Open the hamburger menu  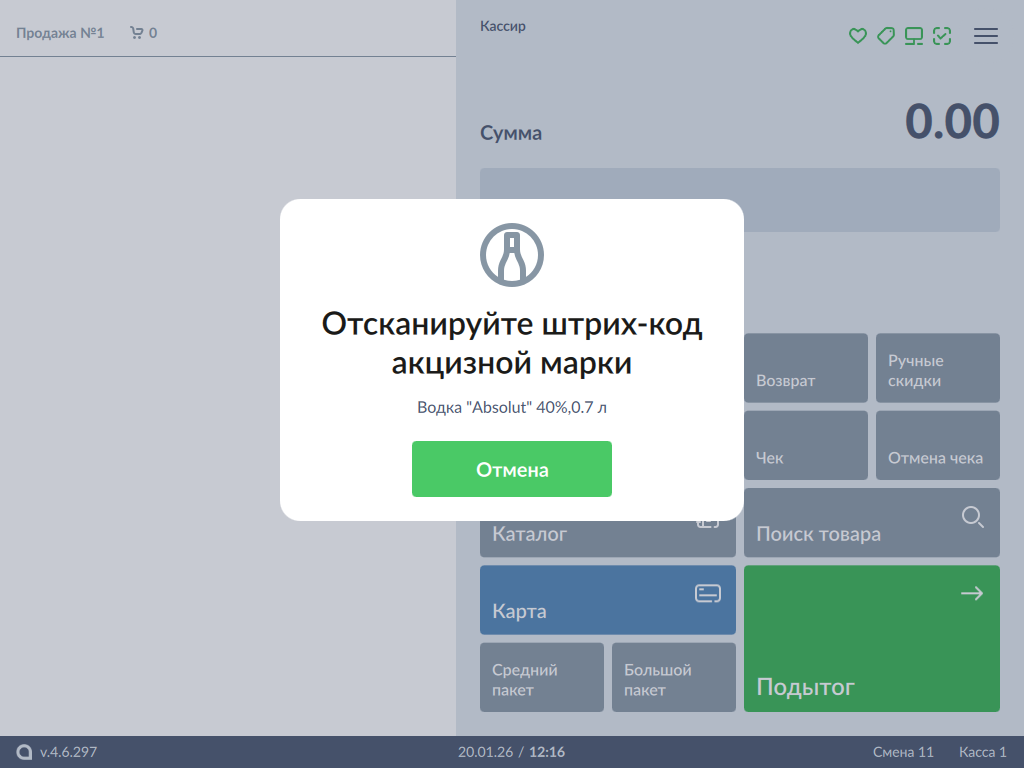985,36
